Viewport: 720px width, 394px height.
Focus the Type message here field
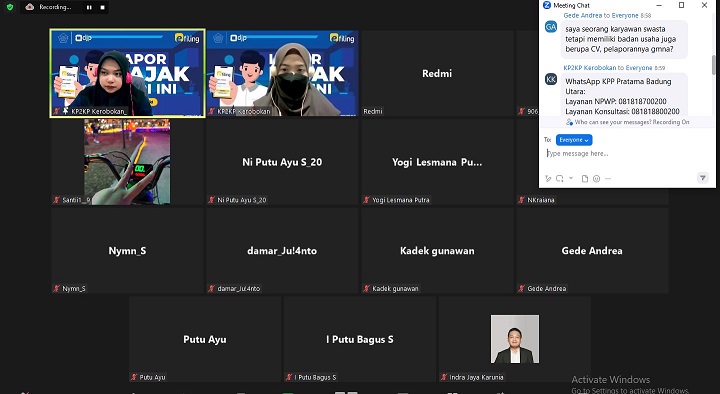627,154
